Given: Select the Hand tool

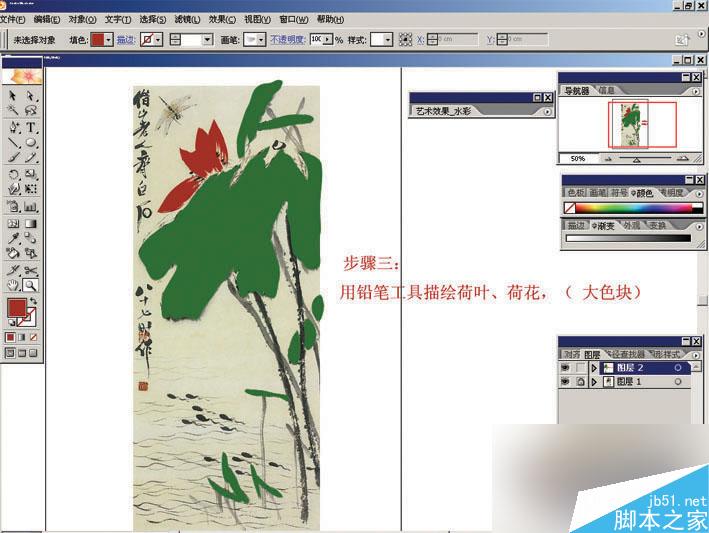Looking at the screenshot, I should click(x=14, y=285).
